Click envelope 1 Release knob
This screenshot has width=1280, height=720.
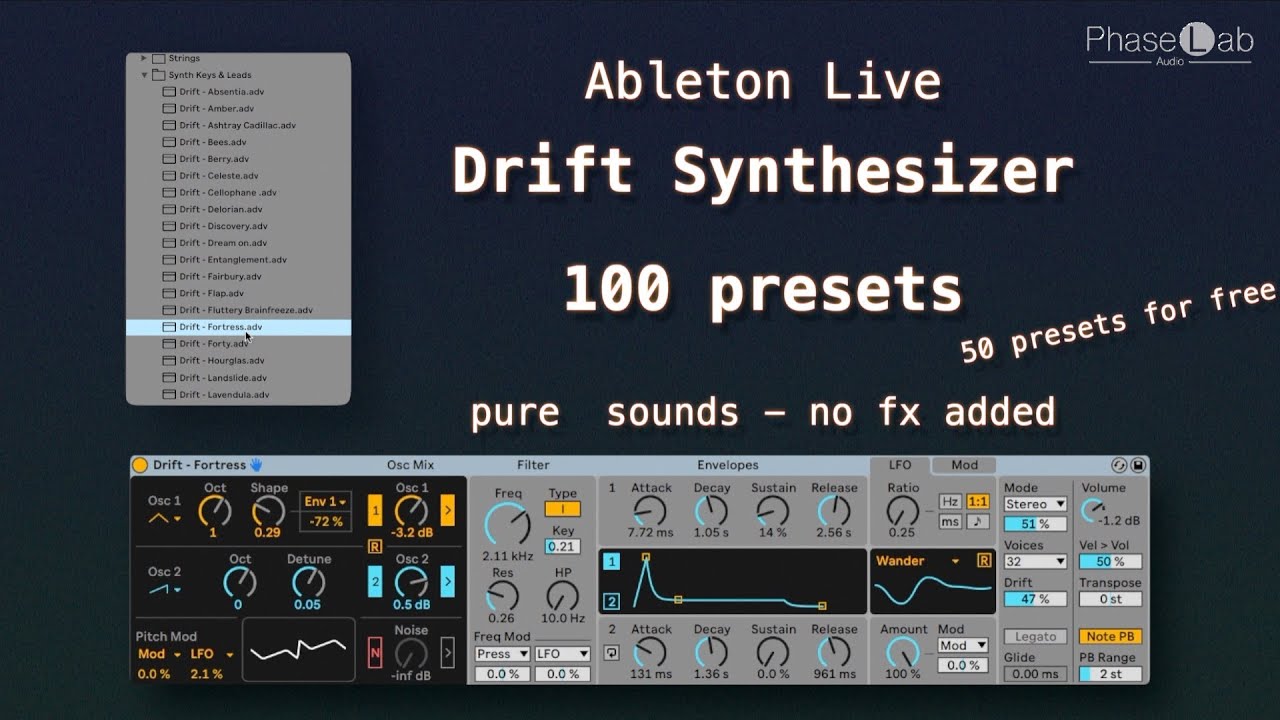pos(834,511)
